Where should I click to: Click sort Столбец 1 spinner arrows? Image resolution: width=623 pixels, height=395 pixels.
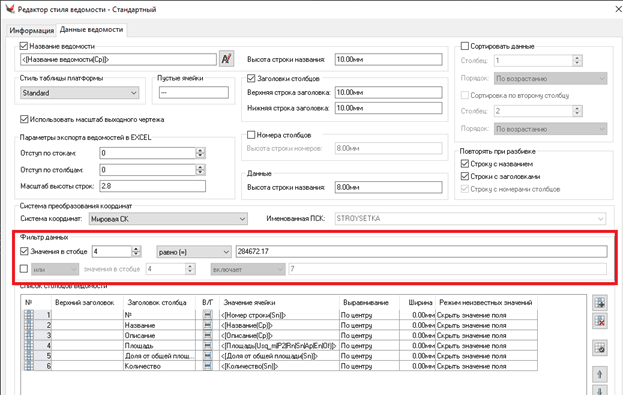click(577, 60)
